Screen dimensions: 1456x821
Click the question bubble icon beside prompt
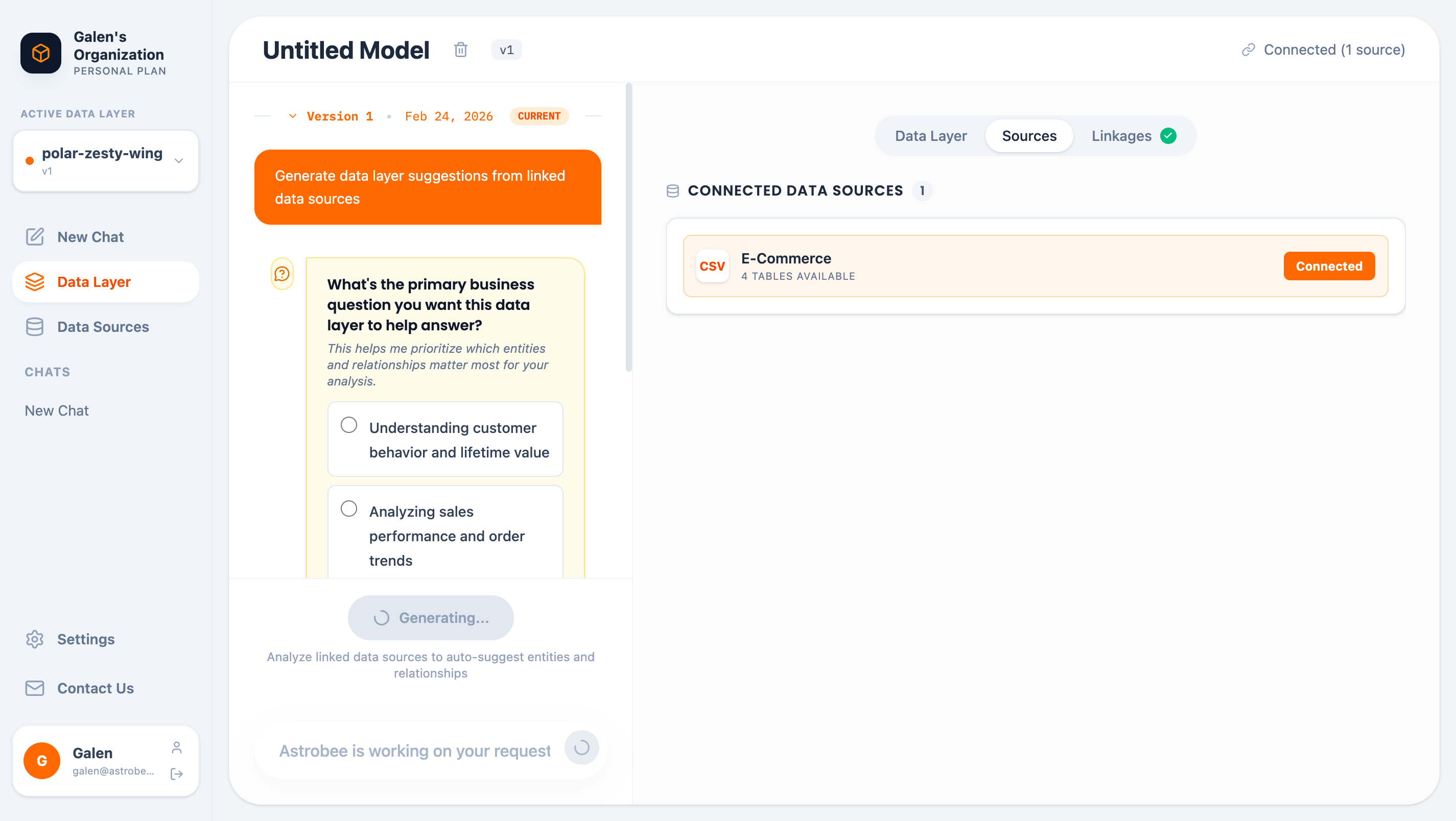(281, 274)
